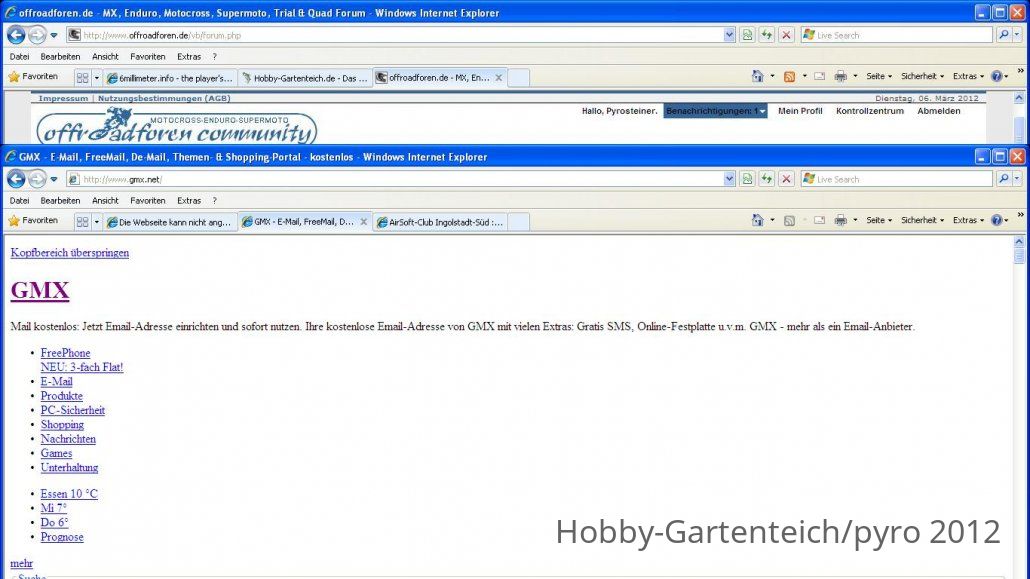The height and width of the screenshot is (579, 1030).
Task: Open Quick Tabs in offroadforen window
Action: coord(82,78)
